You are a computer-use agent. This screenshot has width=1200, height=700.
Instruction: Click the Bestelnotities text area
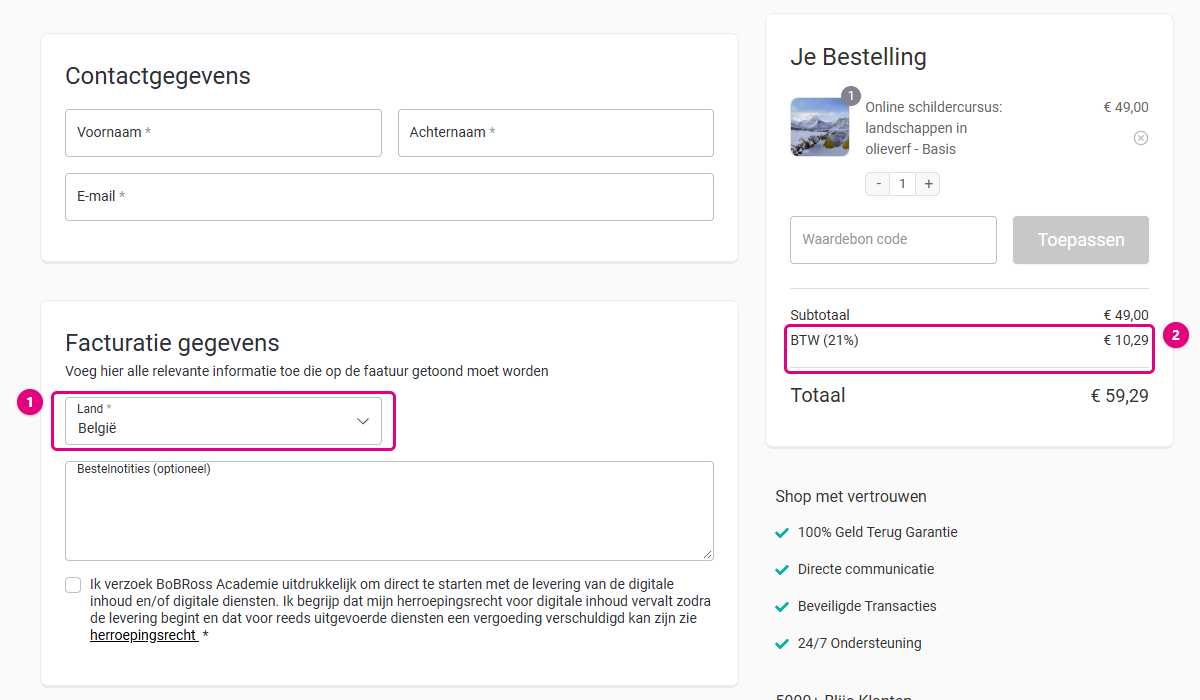click(389, 511)
